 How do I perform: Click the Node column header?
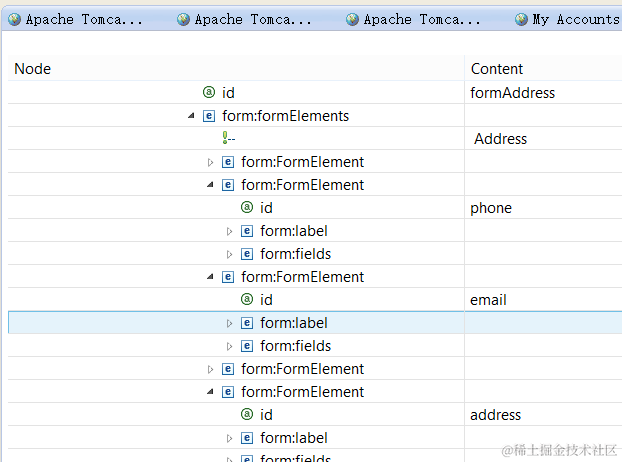[x=236, y=69]
